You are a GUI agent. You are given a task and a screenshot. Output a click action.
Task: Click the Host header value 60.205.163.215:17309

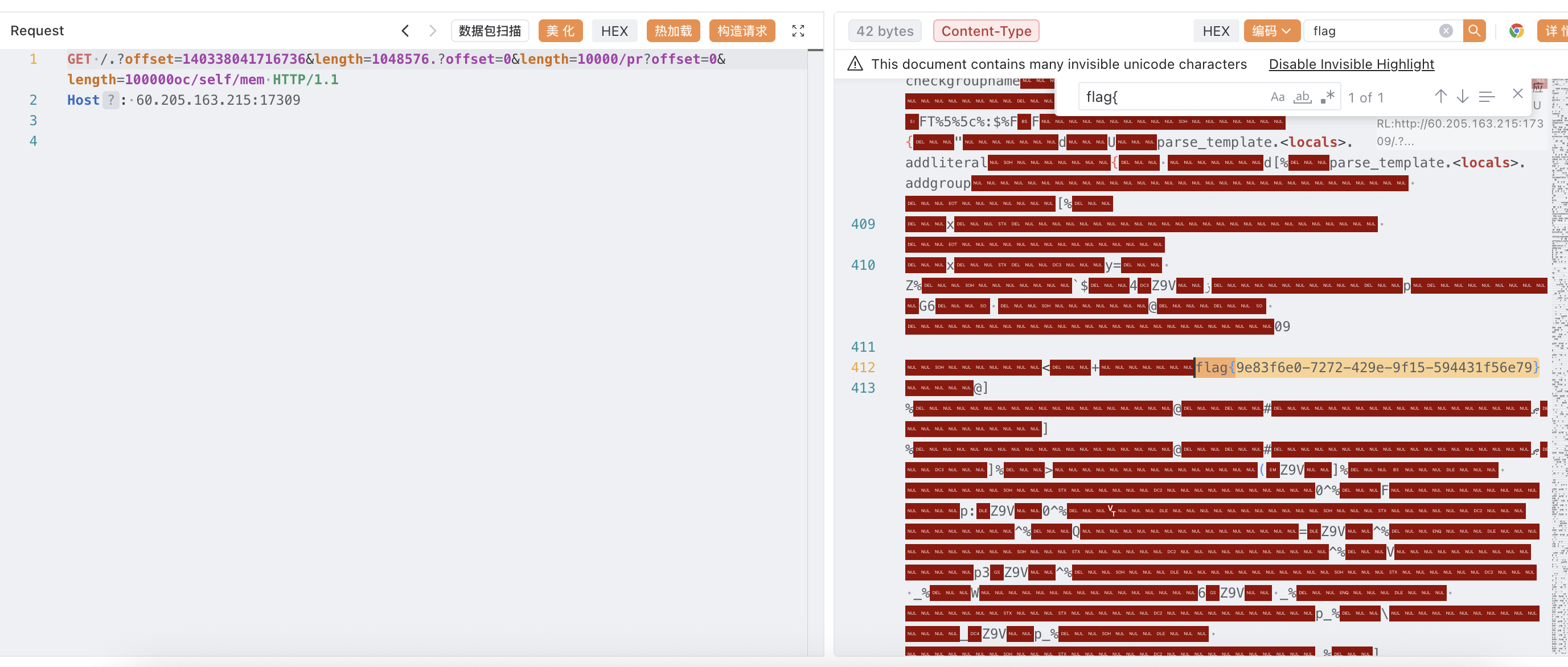(218, 100)
